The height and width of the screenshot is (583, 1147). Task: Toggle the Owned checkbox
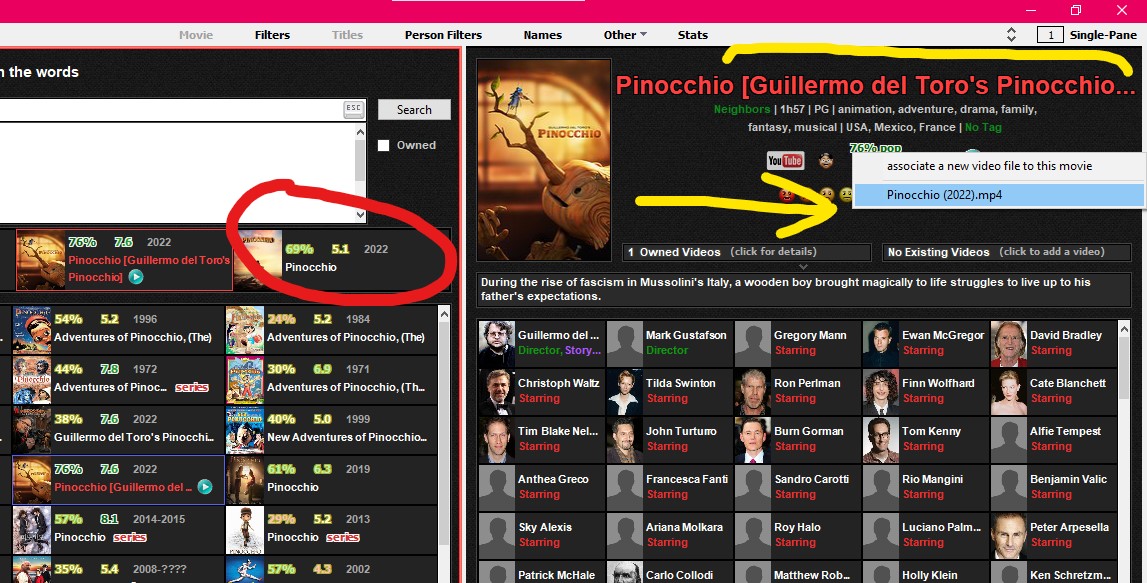tap(383, 145)
